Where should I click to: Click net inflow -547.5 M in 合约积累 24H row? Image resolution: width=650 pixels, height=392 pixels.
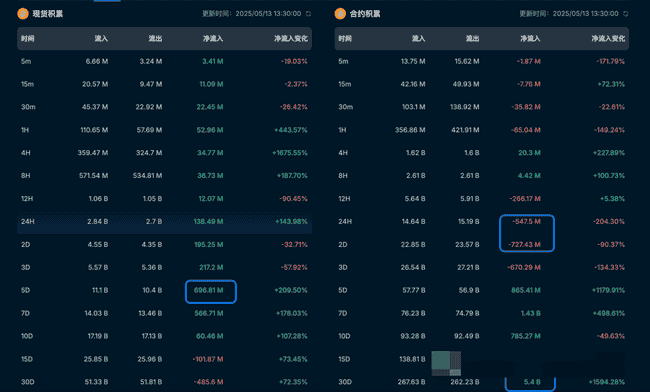[526, 222]
